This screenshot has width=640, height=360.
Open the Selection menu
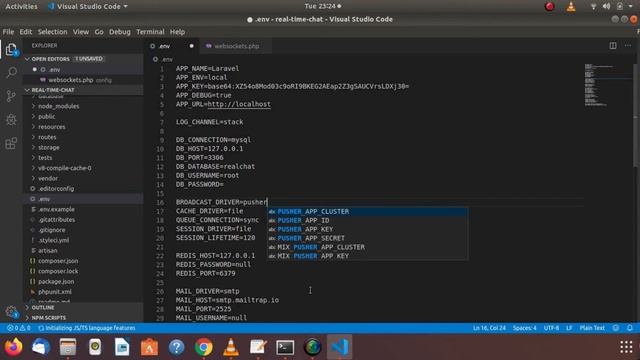[52, 32]
